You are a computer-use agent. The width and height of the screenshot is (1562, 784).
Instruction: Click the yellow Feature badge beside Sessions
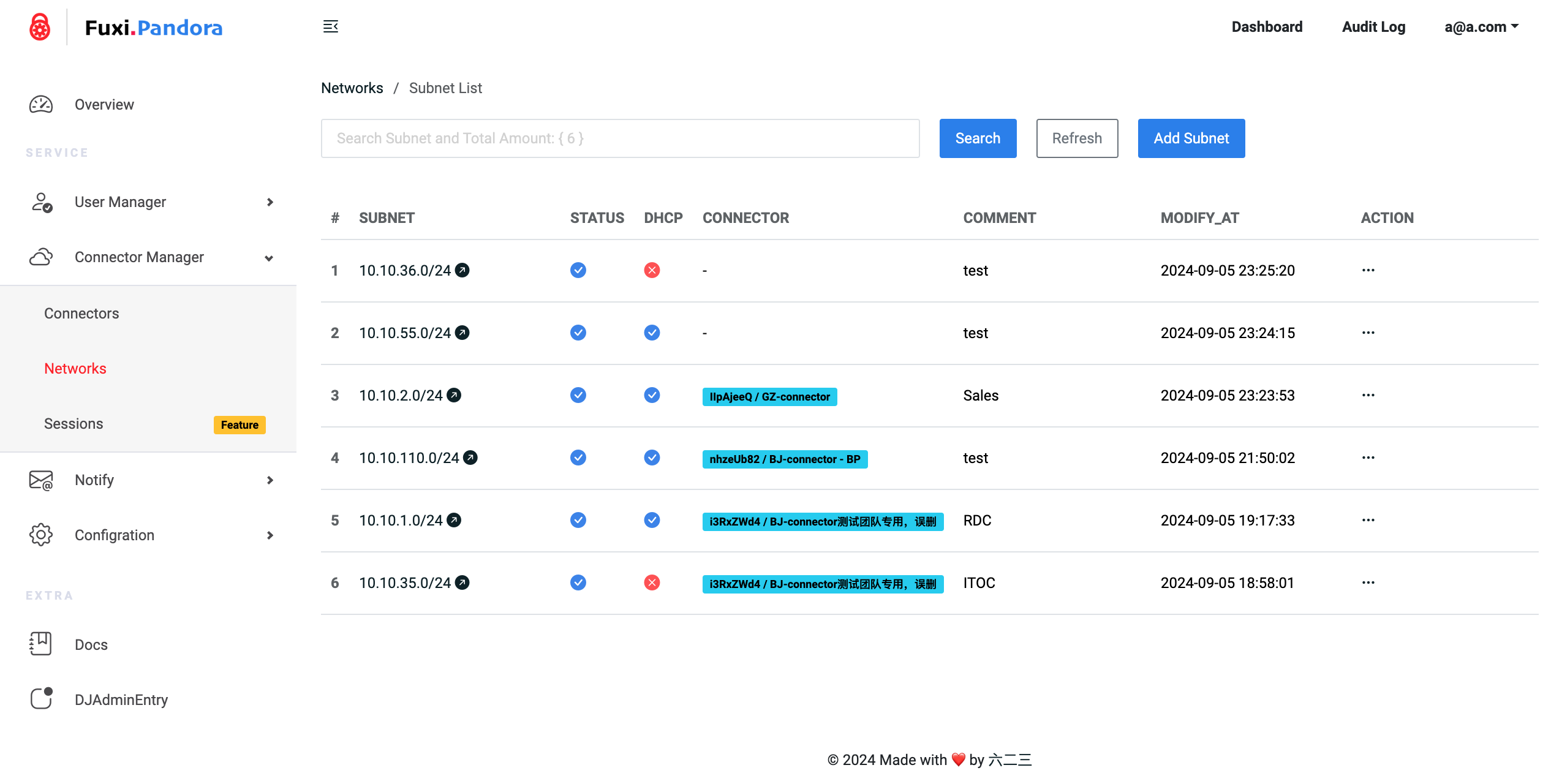[x=240, y=425]
